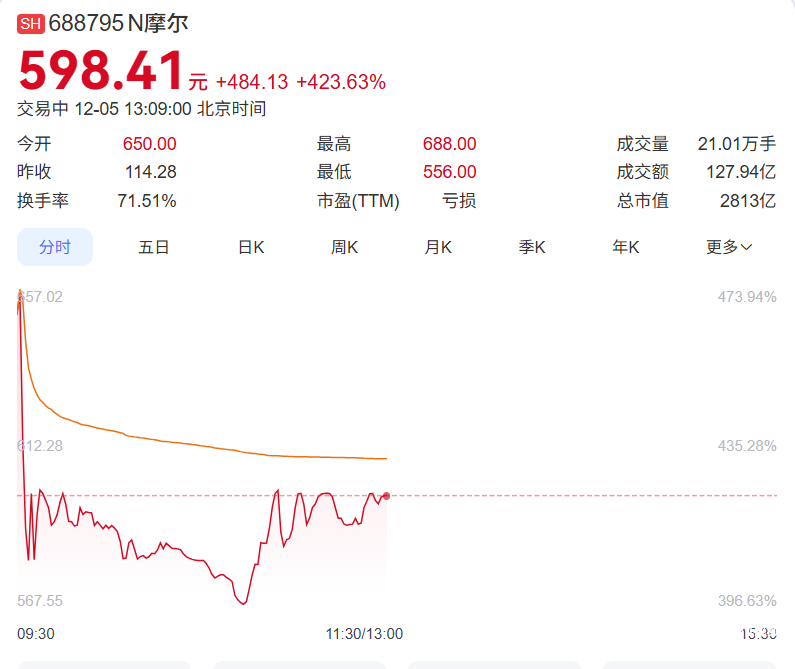Select the 分时 chart tab

[x=55, y=247]
